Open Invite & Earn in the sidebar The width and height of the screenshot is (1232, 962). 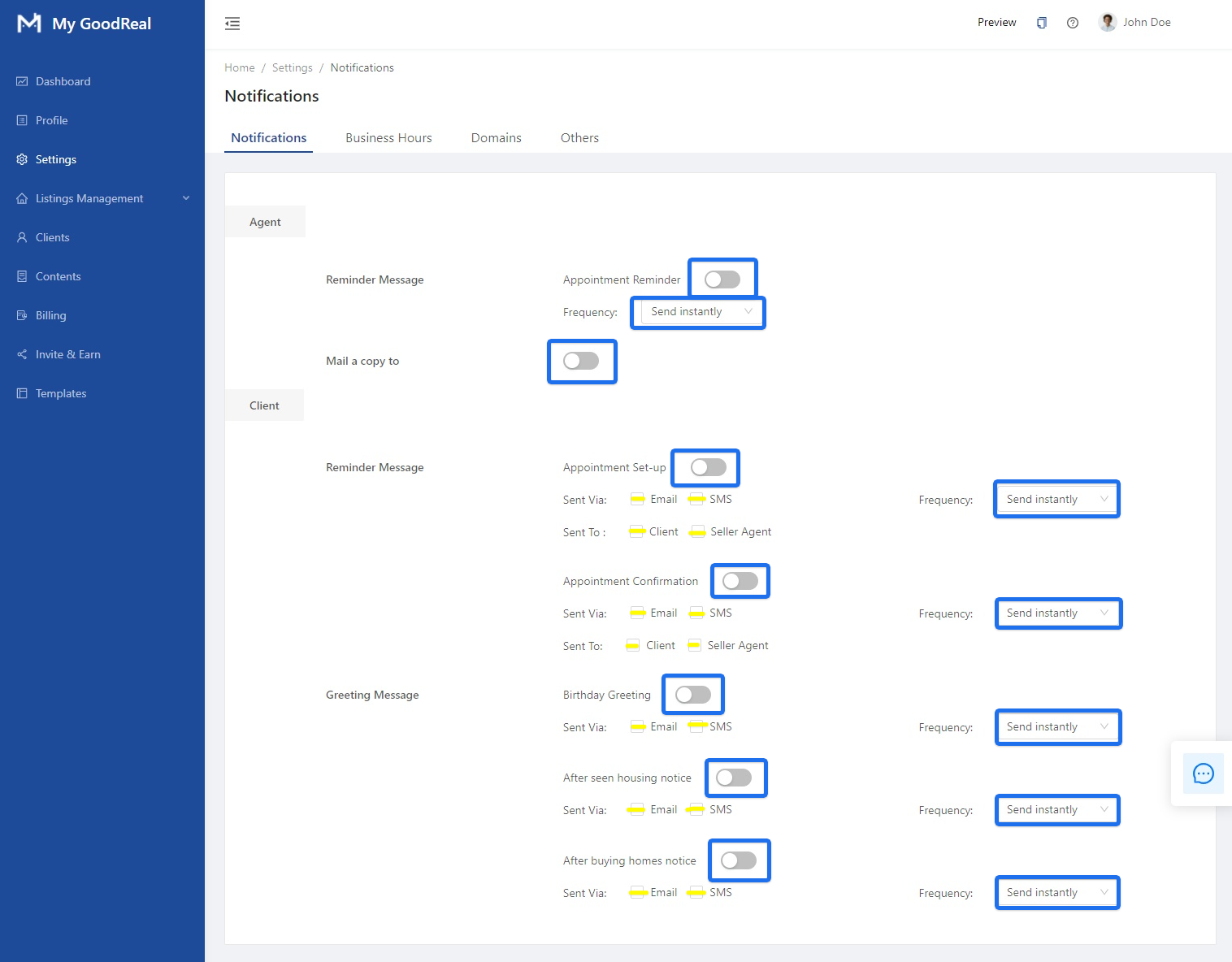(x=67, y=354)
